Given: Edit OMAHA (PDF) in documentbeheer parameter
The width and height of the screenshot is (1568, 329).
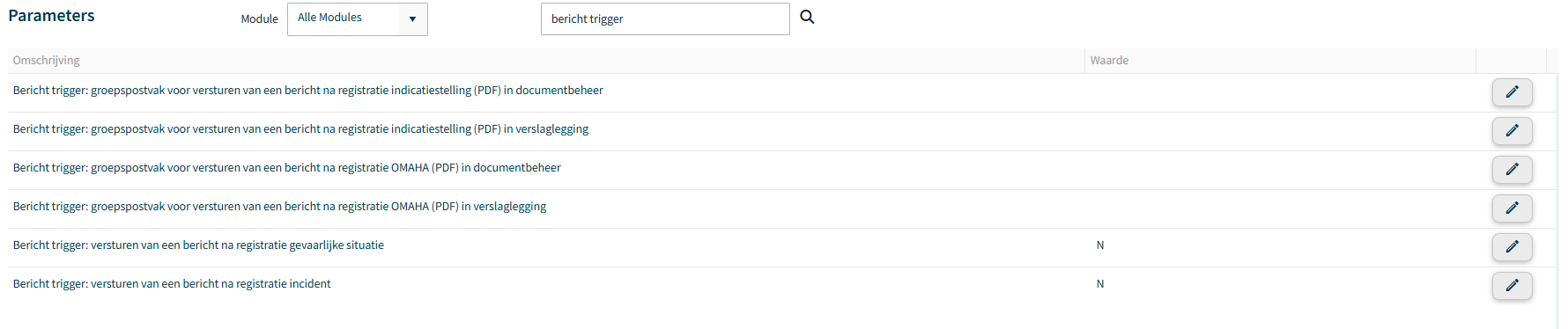Looking at the screenshot, I should click(x=1512, y=170).
